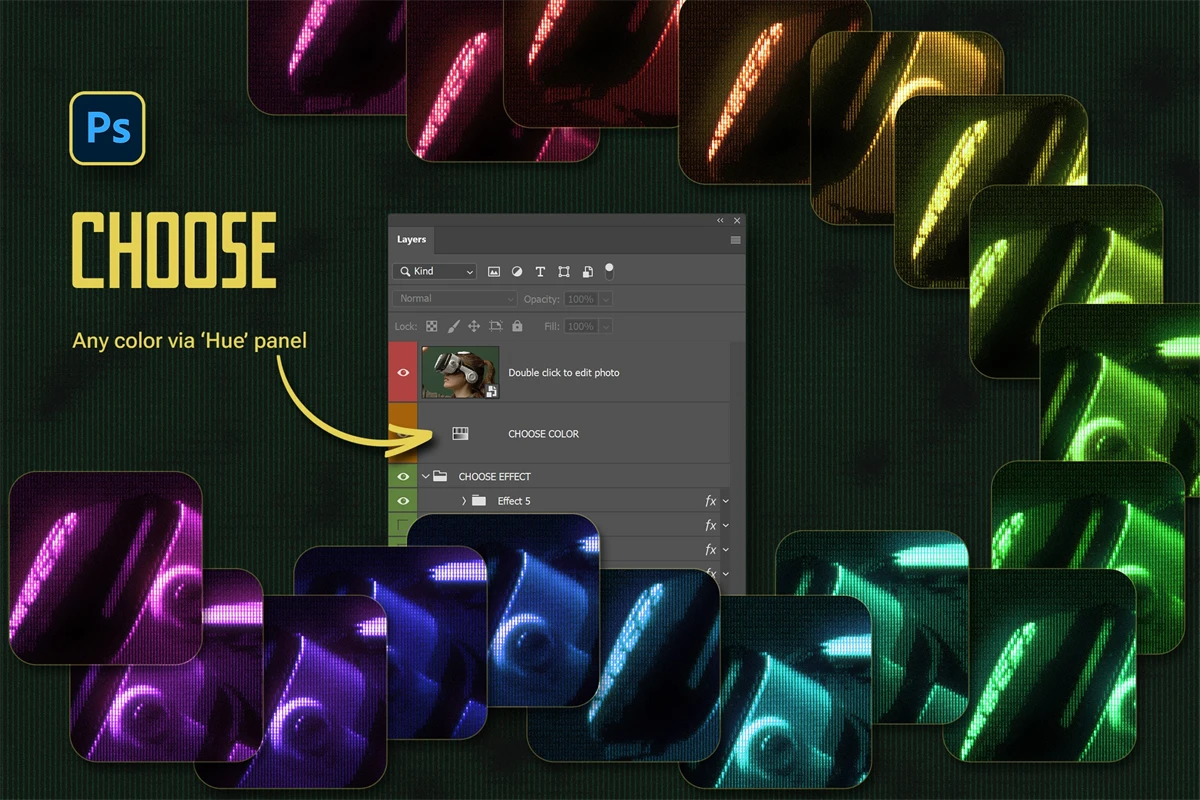
Task: Select the Layers tab
Action: pyautogui.click(x=411, y=240)
